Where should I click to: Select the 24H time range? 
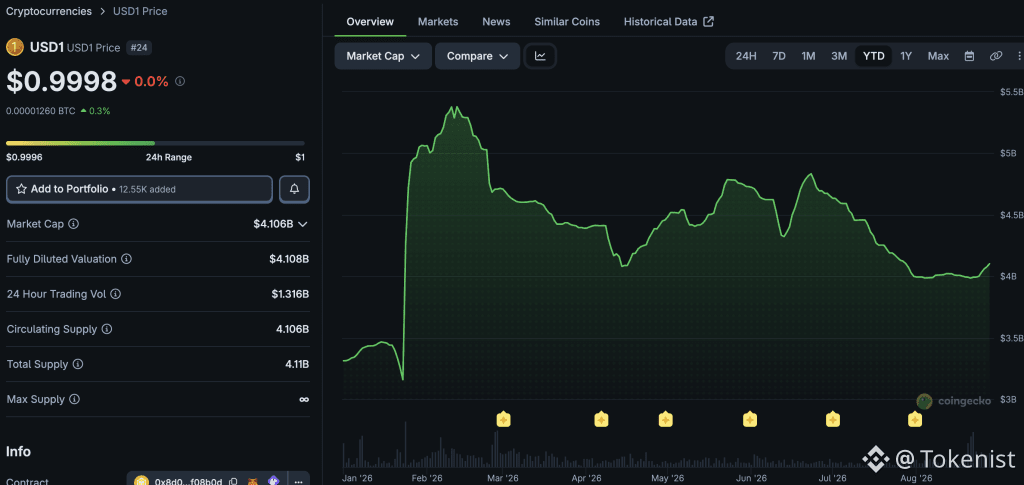[746, 56]
